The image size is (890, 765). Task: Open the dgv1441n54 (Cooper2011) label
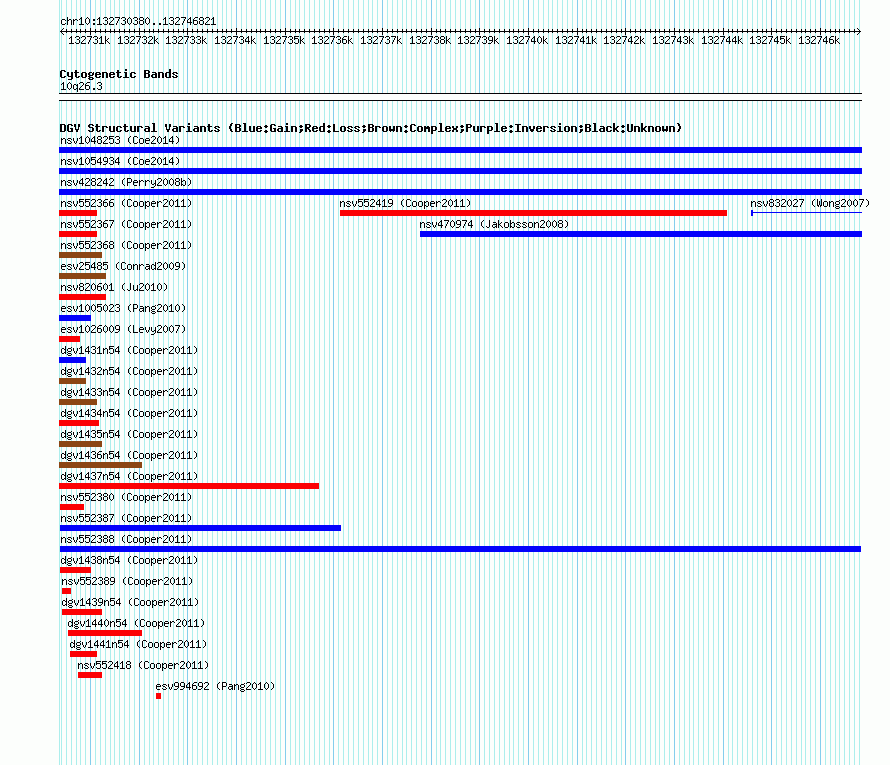pos(138,644)
